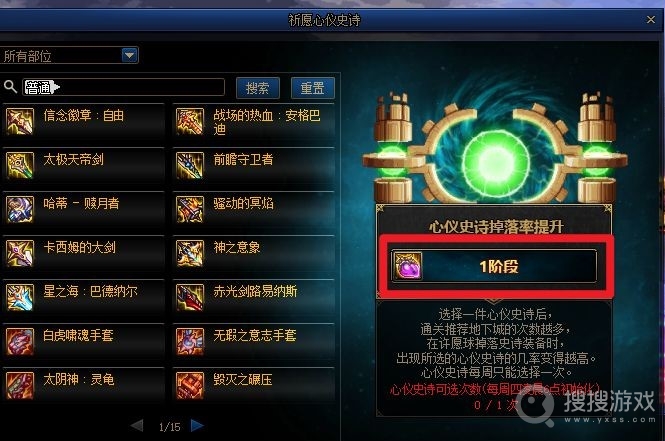Click the 重置 reset button

[x=313, y=88]
